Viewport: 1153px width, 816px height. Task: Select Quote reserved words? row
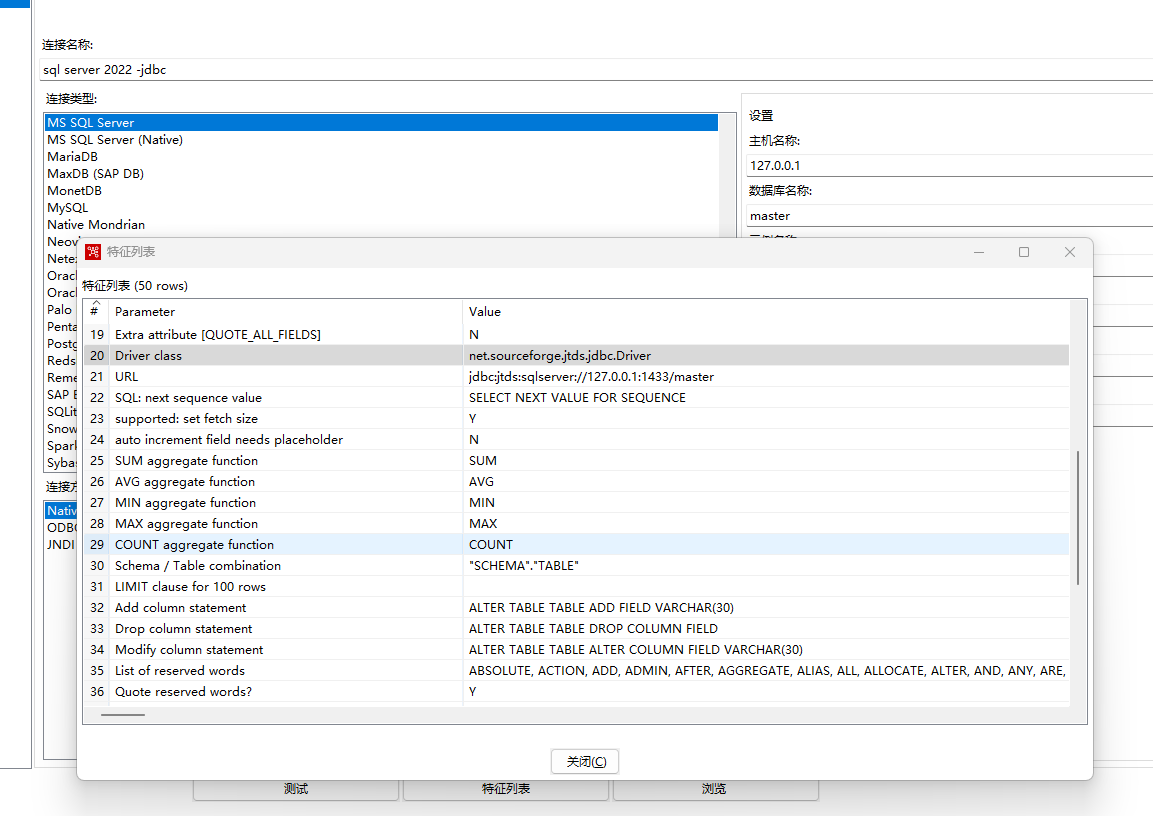point(576,692)
